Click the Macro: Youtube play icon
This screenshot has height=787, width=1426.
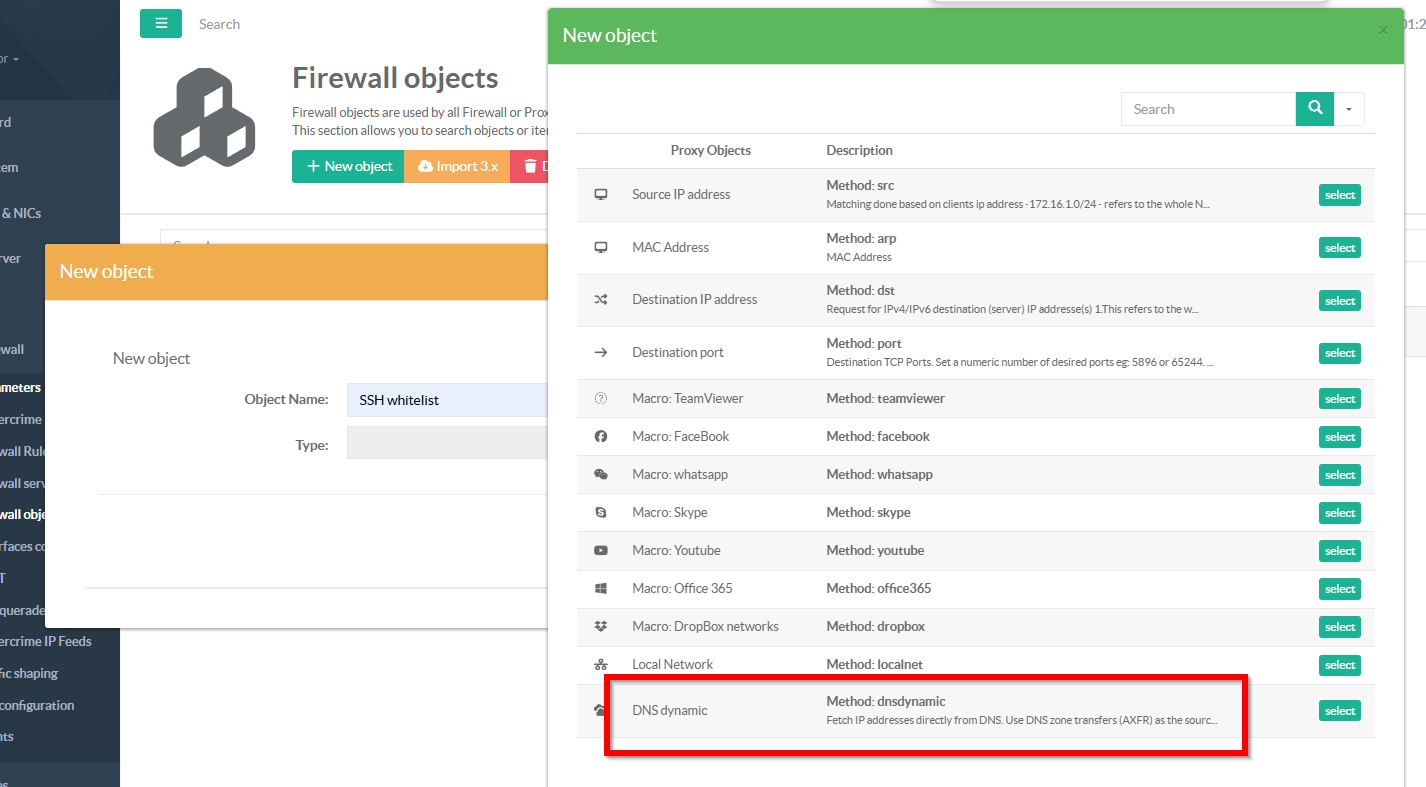pyautogui.click(x=601, y=551)
